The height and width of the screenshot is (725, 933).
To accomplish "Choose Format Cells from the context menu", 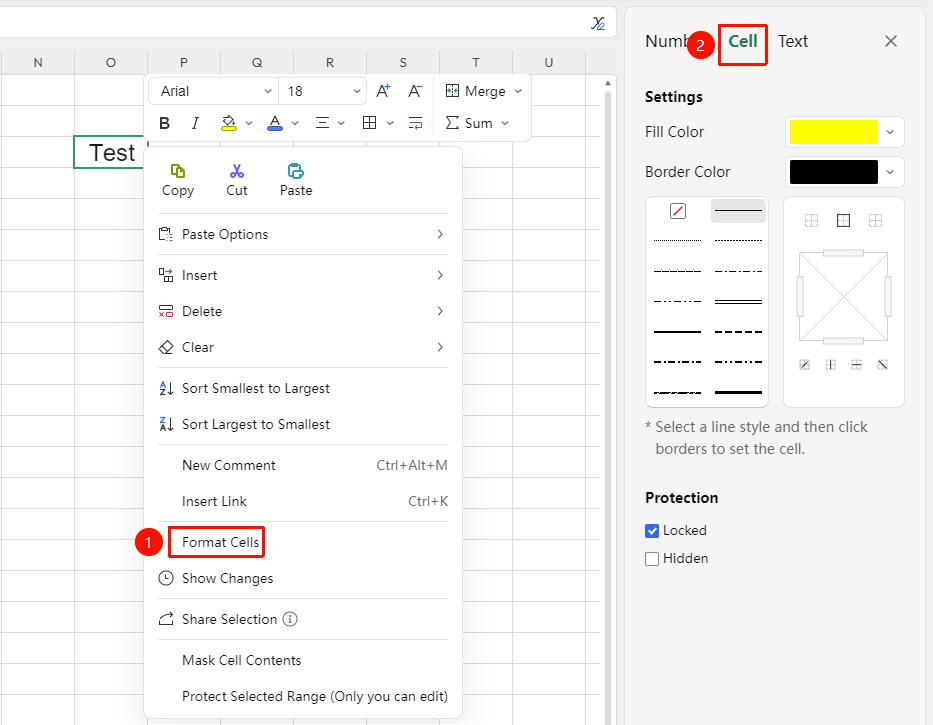I will 221,542.
